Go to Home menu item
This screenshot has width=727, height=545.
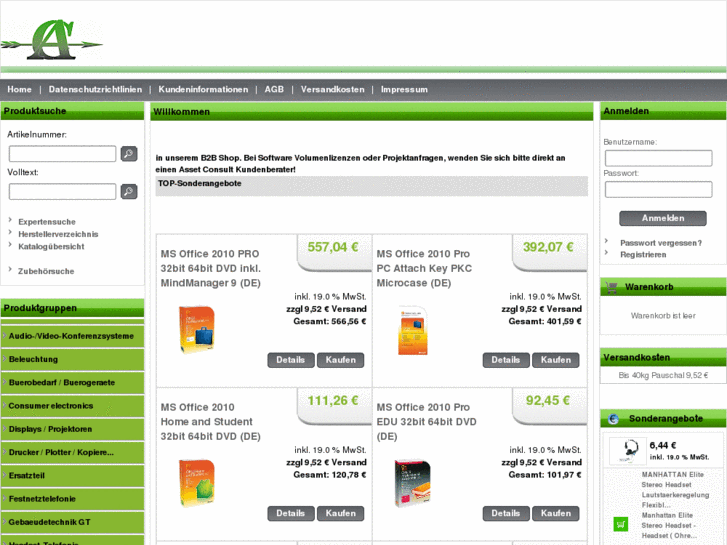[19, 90]
